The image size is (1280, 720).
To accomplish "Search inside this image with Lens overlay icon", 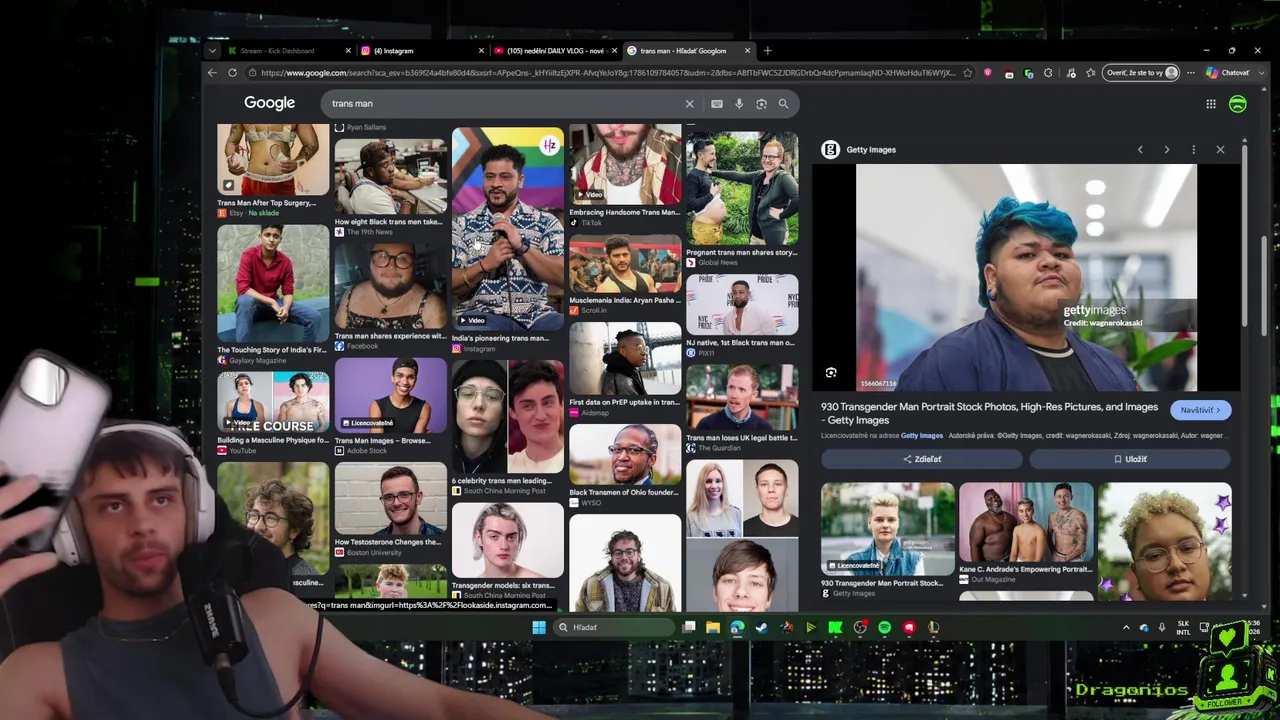I will pyautogui.click(x=831, y=373).
